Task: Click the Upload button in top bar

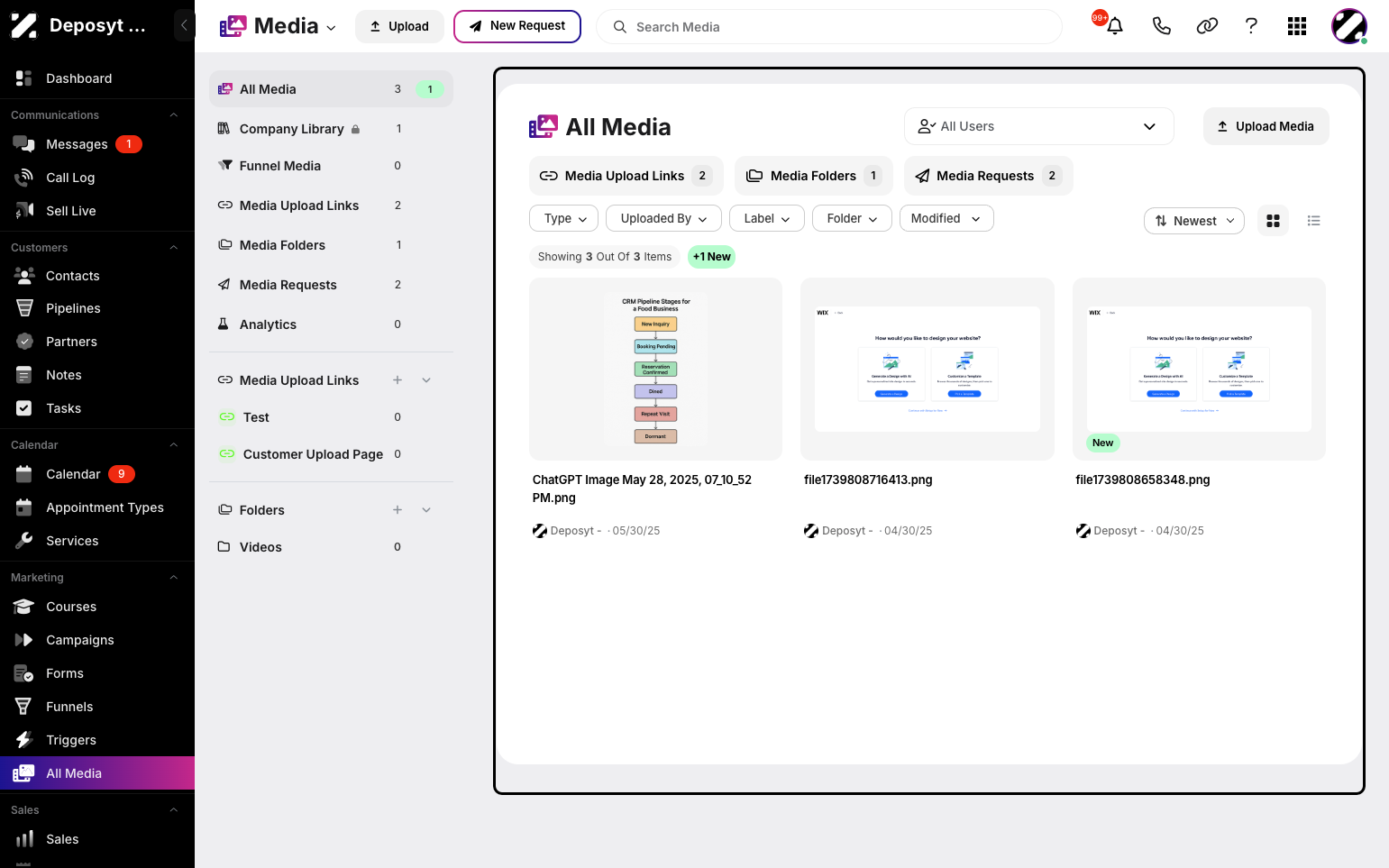Action: pyautogui.click(x=399, y=26)
